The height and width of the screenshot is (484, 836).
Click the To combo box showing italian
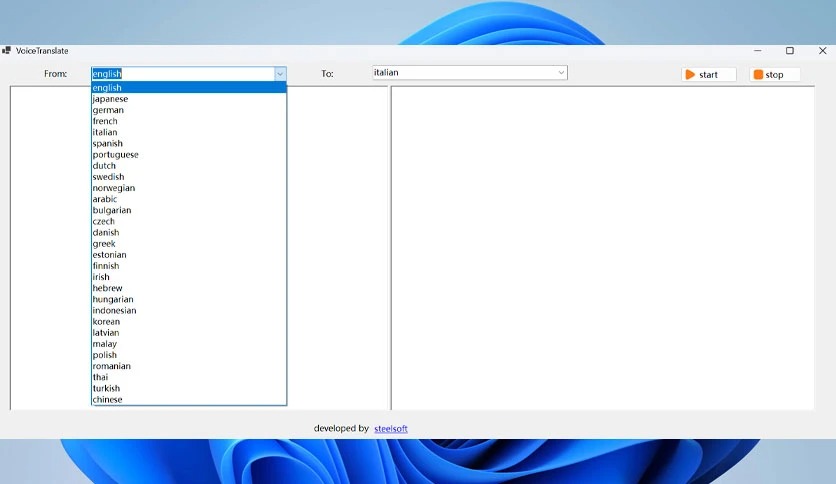point(470,72)
